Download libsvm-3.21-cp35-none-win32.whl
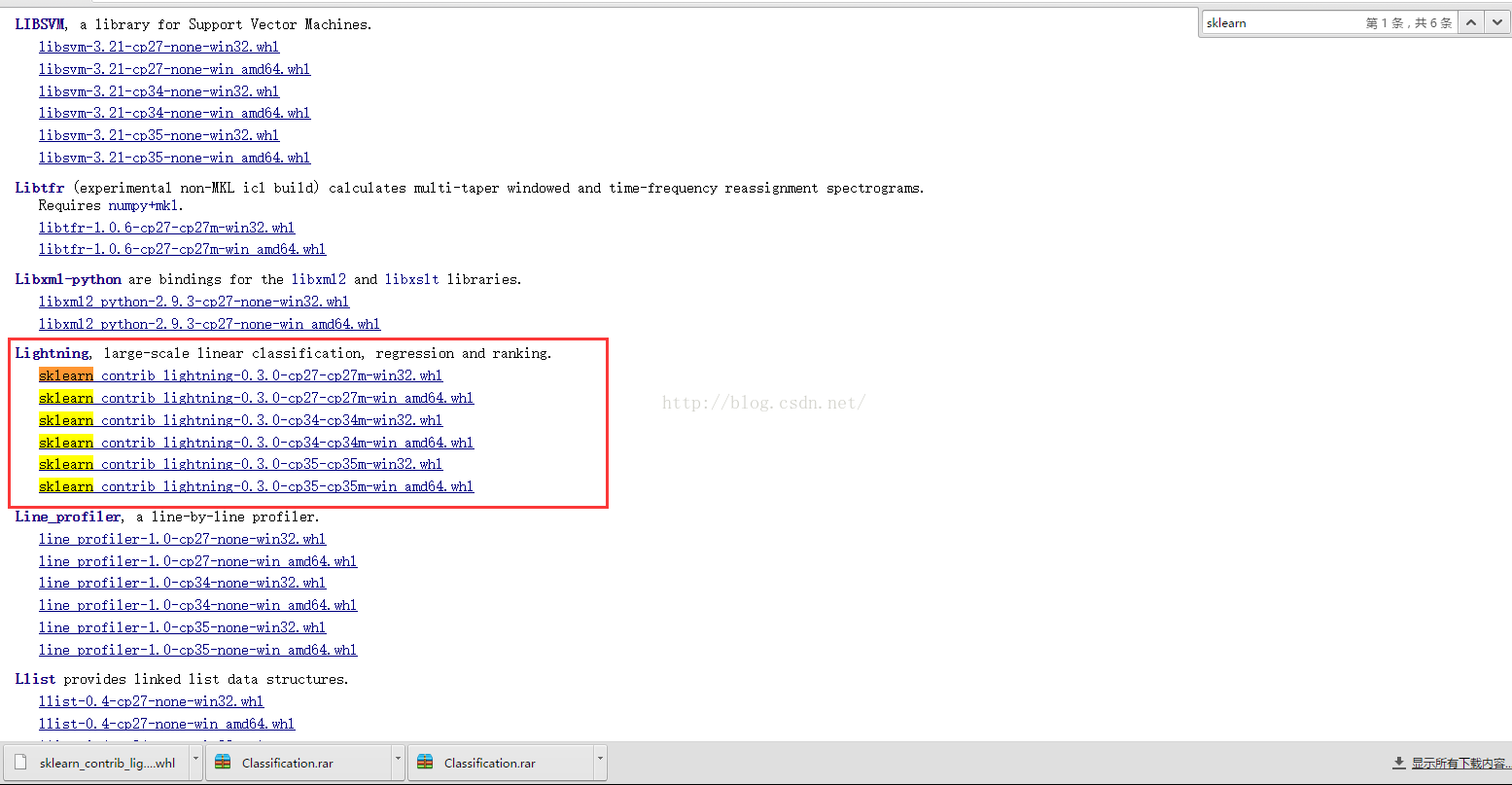This screenshot has width=1512, height=785. (x=158, y=135)
